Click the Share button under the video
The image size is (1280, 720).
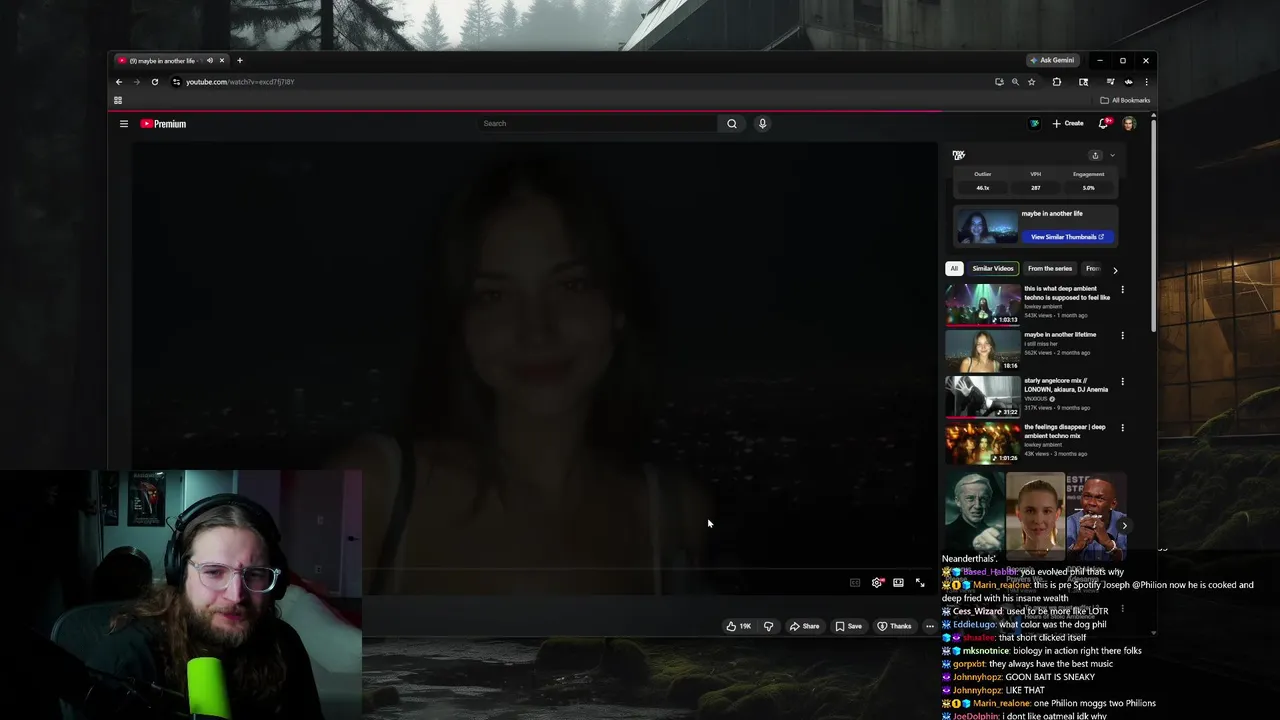pos(804,626)
